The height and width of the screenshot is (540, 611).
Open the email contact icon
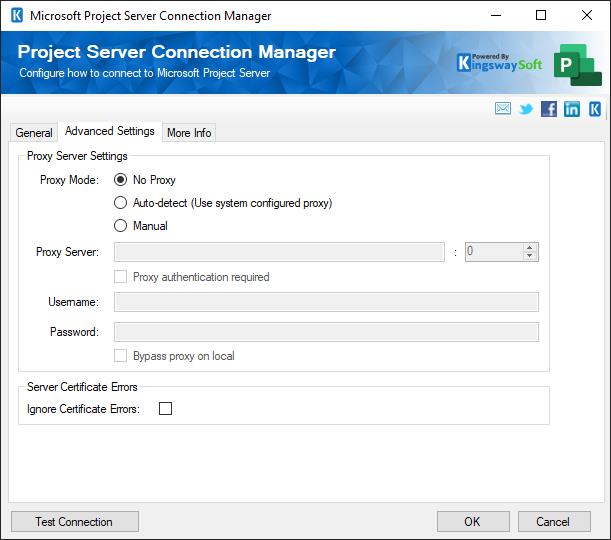[x=503, y=108]
